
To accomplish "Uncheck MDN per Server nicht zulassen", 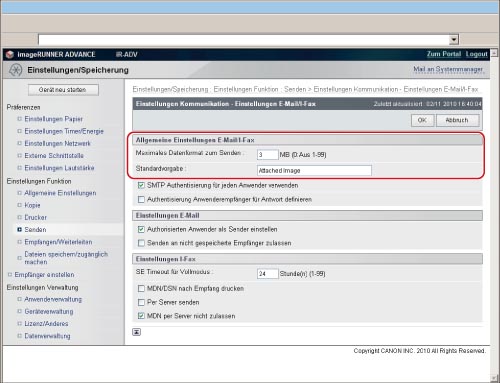I will point(141,315).
